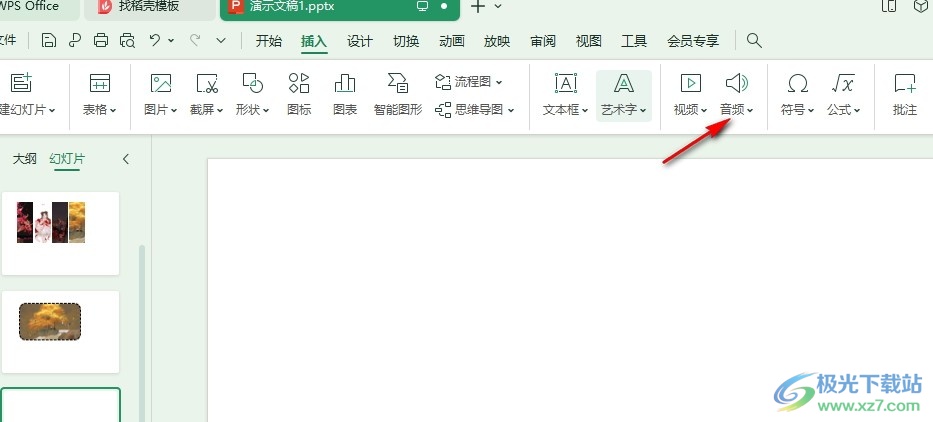933x422 pixels.
Task: Switch to the 审阅 ribbon tab
Action: coord(543,41)
